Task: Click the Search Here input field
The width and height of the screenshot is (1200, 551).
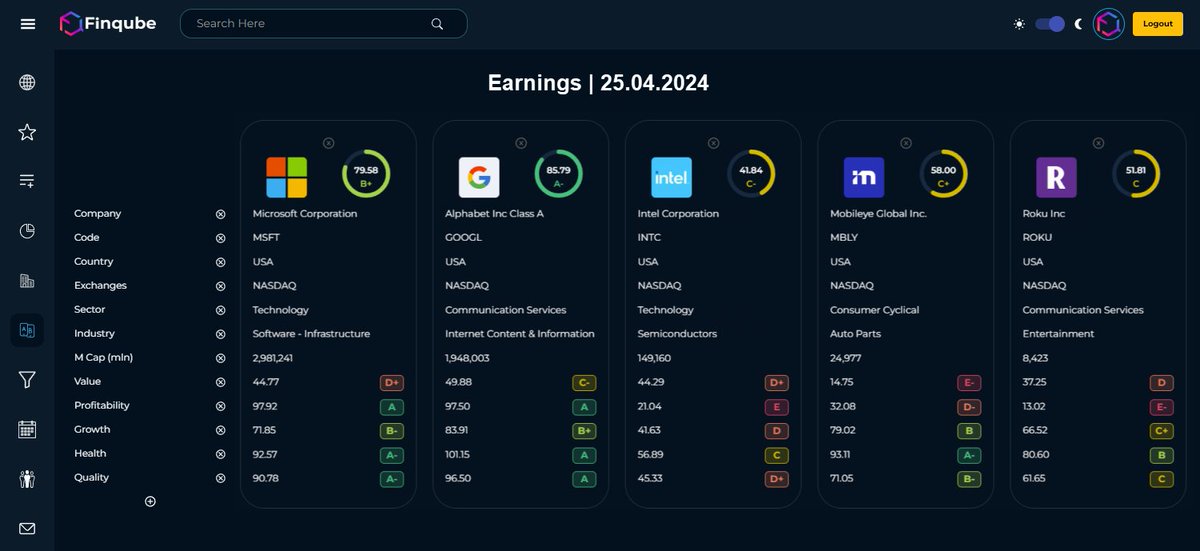Action: coord(323,23)
